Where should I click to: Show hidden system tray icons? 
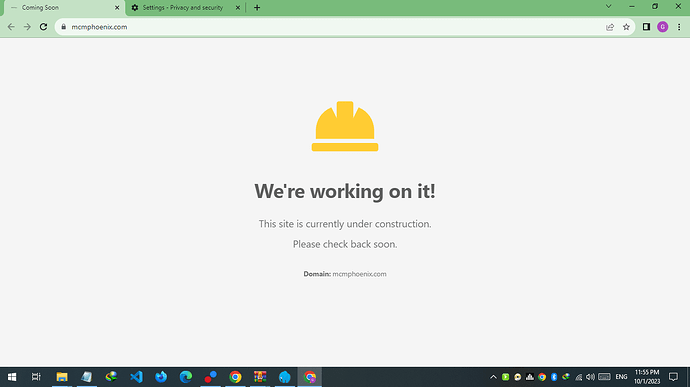point(493,377)
